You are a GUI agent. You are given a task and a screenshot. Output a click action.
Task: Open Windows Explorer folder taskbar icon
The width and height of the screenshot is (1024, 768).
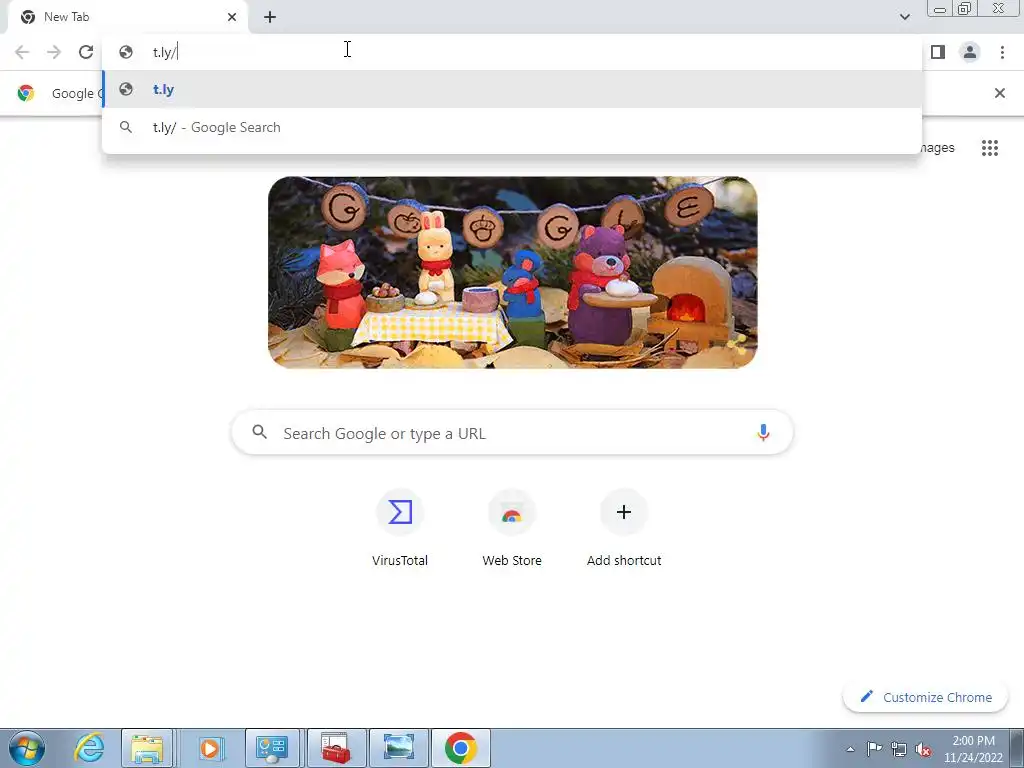coord(148,748)
